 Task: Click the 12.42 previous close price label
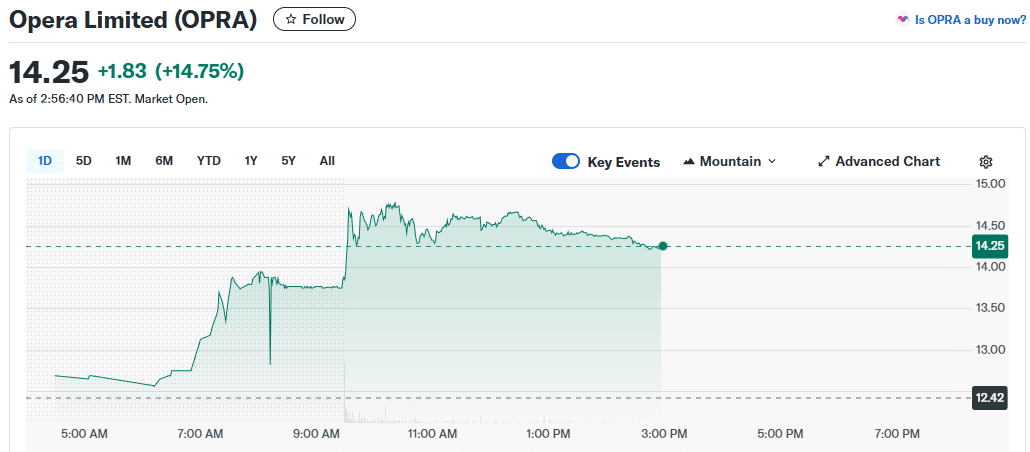[990, 398]
